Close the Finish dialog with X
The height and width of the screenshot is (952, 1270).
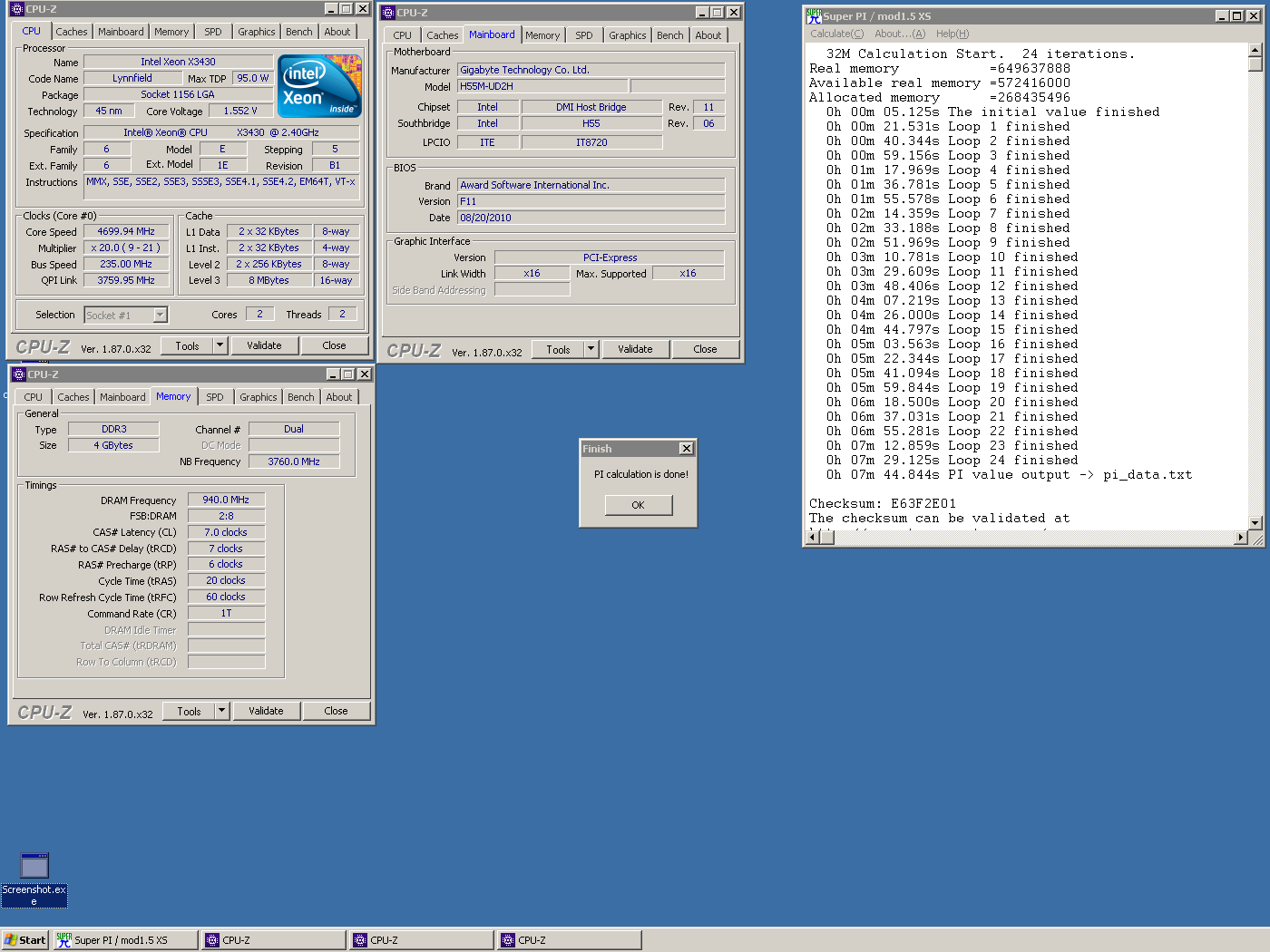tap(687, 448)
